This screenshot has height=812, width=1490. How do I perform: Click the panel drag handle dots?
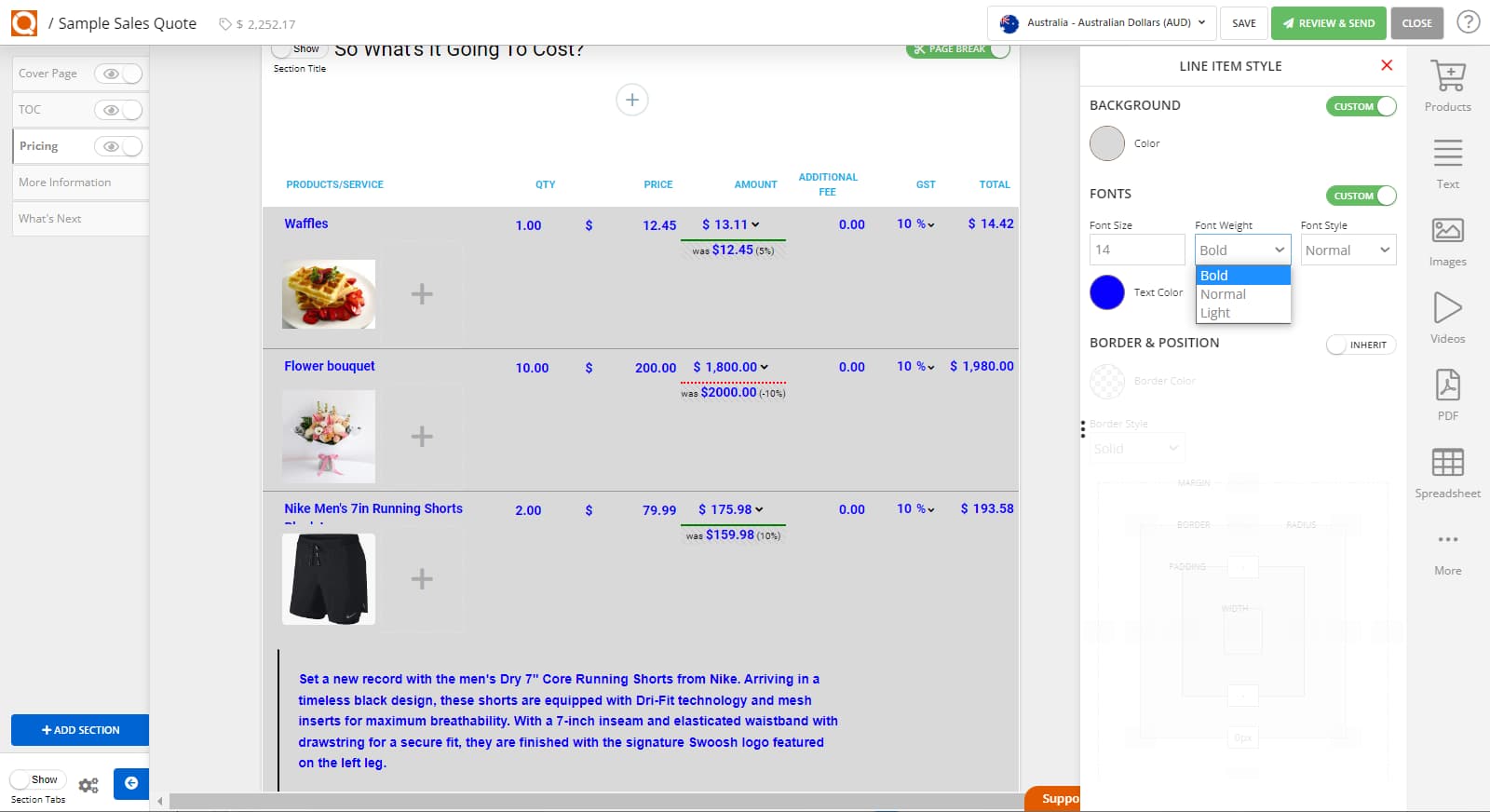tap(1082, 428)
